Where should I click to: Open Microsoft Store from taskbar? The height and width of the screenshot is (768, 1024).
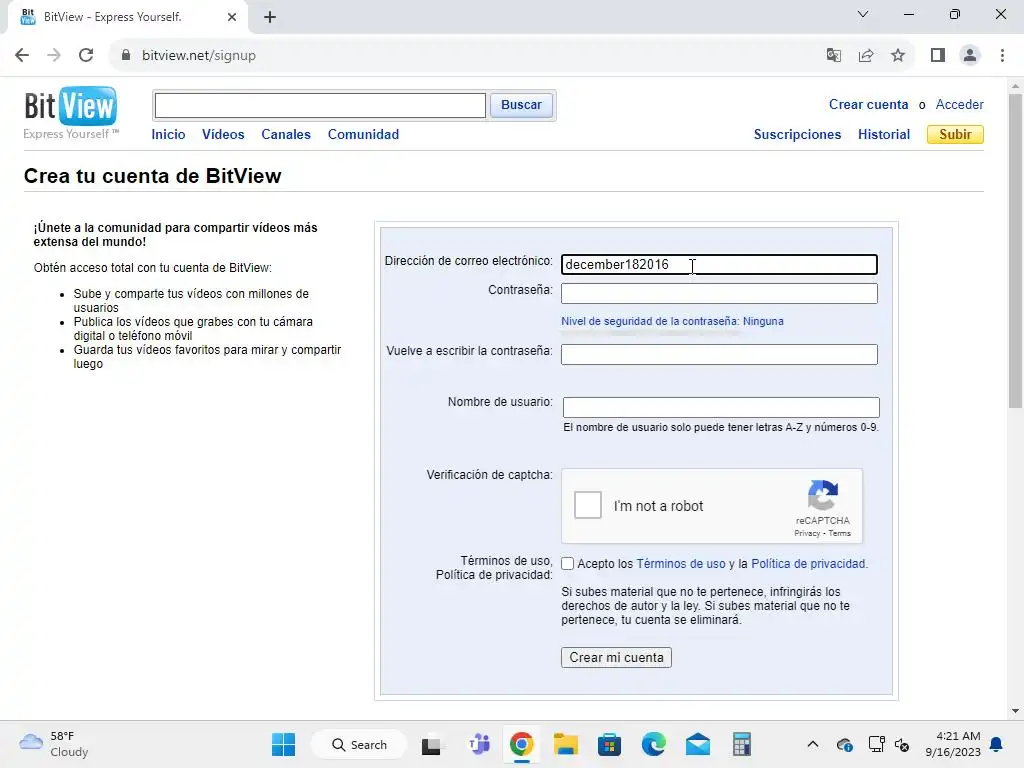pyautogui.click(x=609, y=744)
